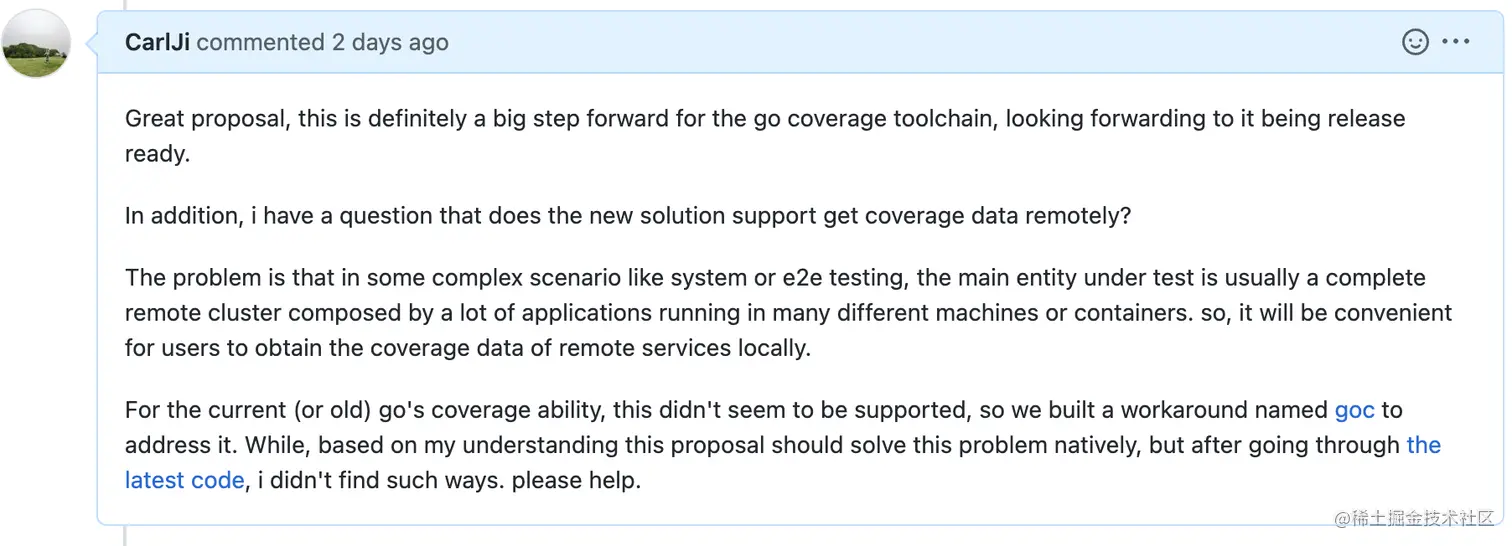This screenshot has height=546, width=1512.
Task: Click the "2 days ago" timestamp
Action: [x=390, y=42]
